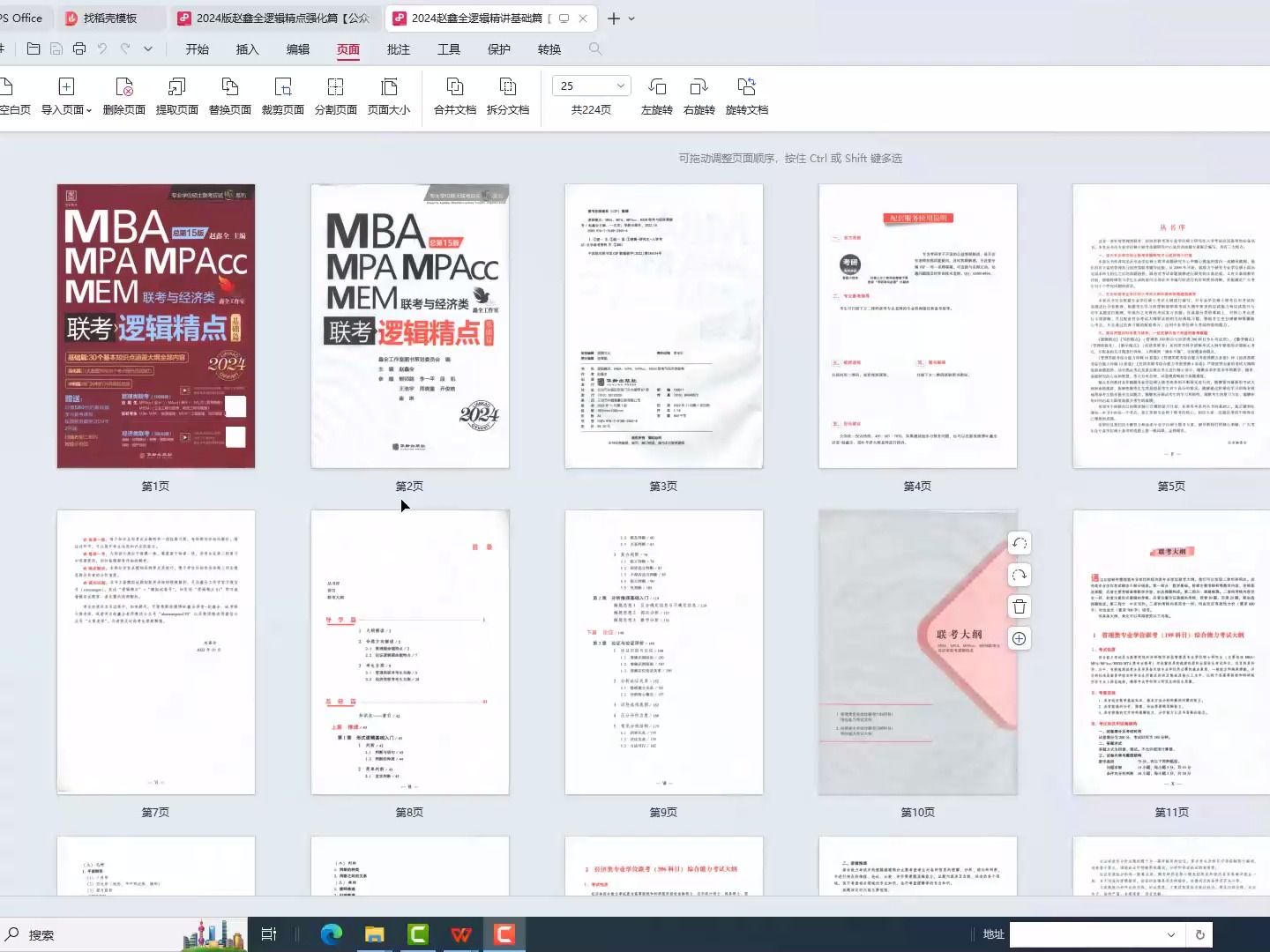1270x952 pixels.
Task: Switch to the 2024版赵鑫全逻辑精点强化篇 tab
Action: (x=275, y=18)
